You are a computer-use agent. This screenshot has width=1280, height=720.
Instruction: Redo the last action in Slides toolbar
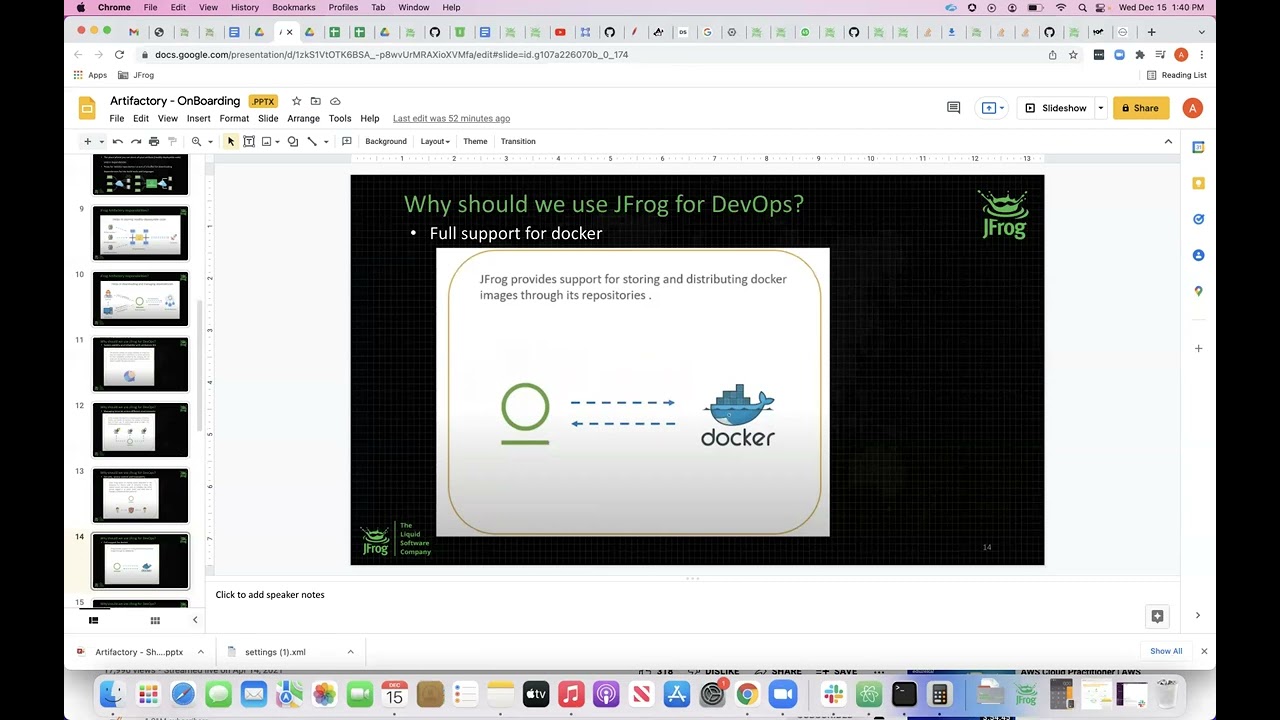(136, 141)
